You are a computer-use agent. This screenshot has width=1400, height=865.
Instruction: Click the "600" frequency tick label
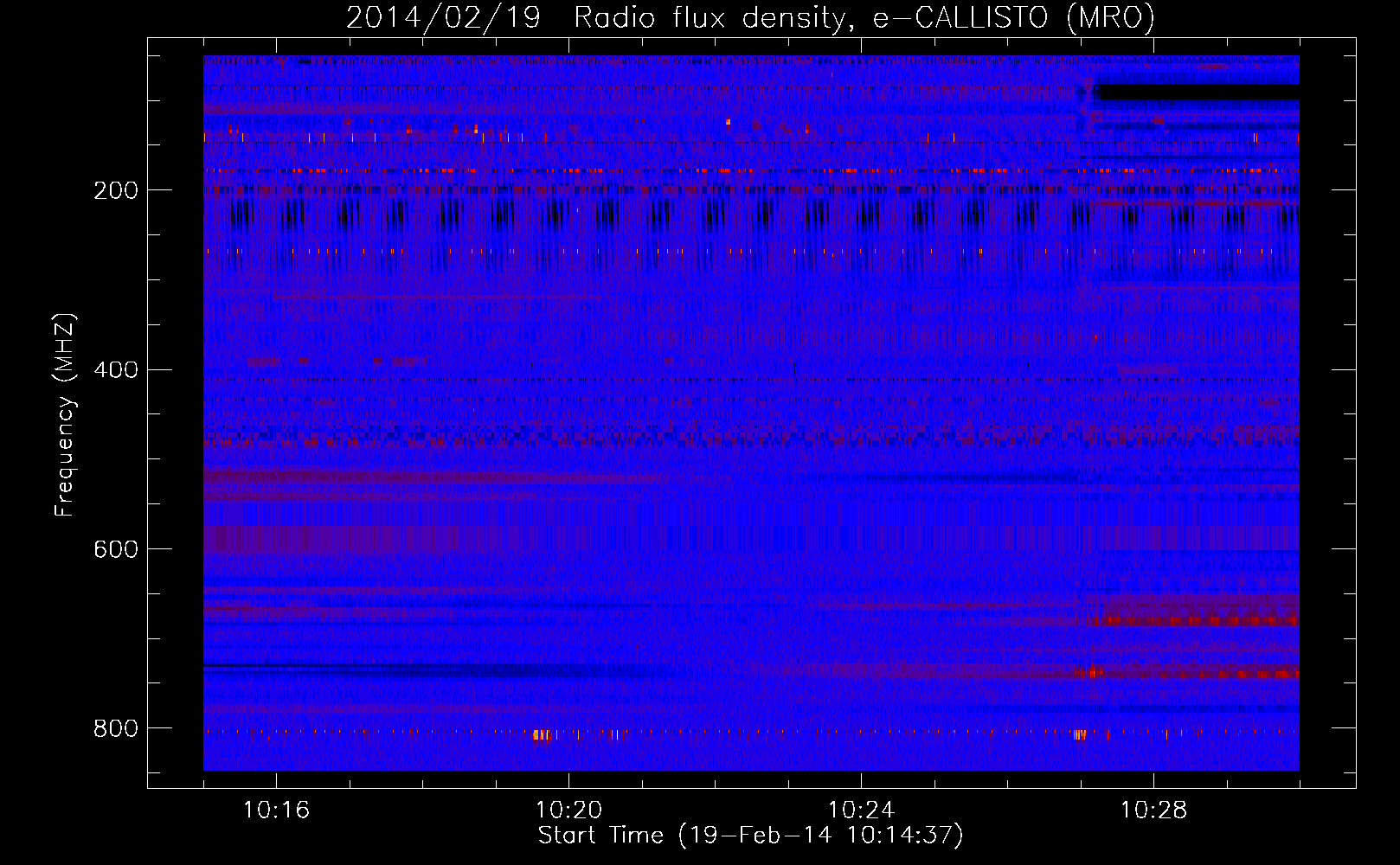point(115,550)
